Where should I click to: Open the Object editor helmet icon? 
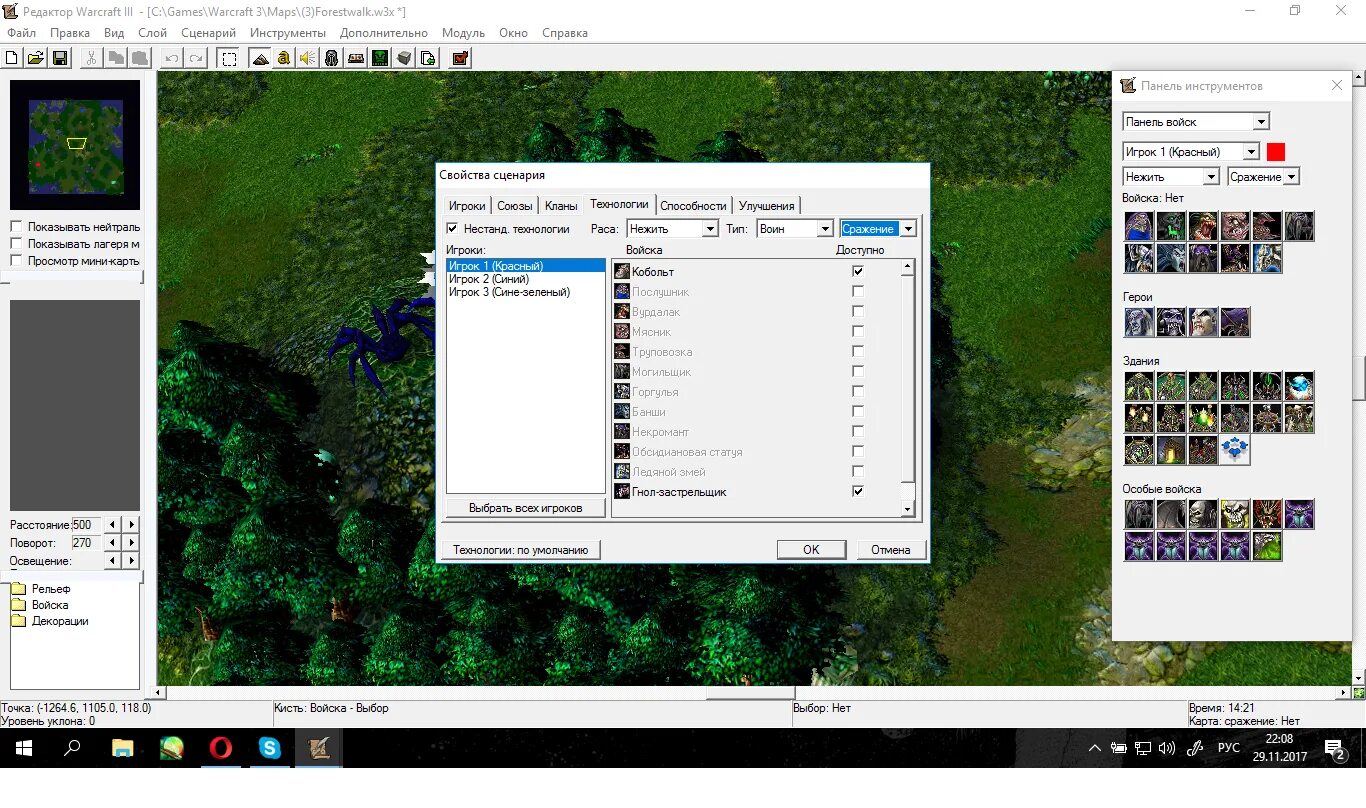[332, 58]
